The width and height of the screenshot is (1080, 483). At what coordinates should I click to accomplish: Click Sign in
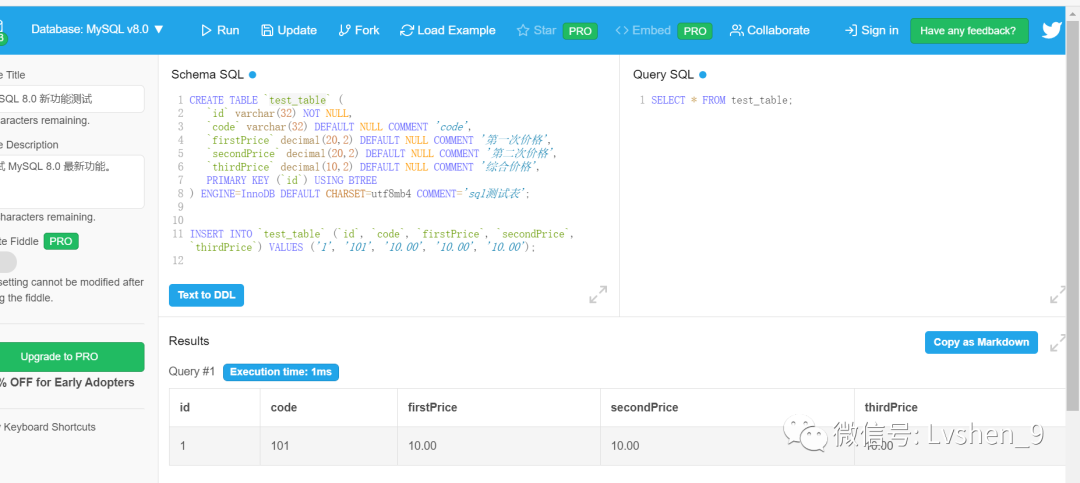click(871, 30)
